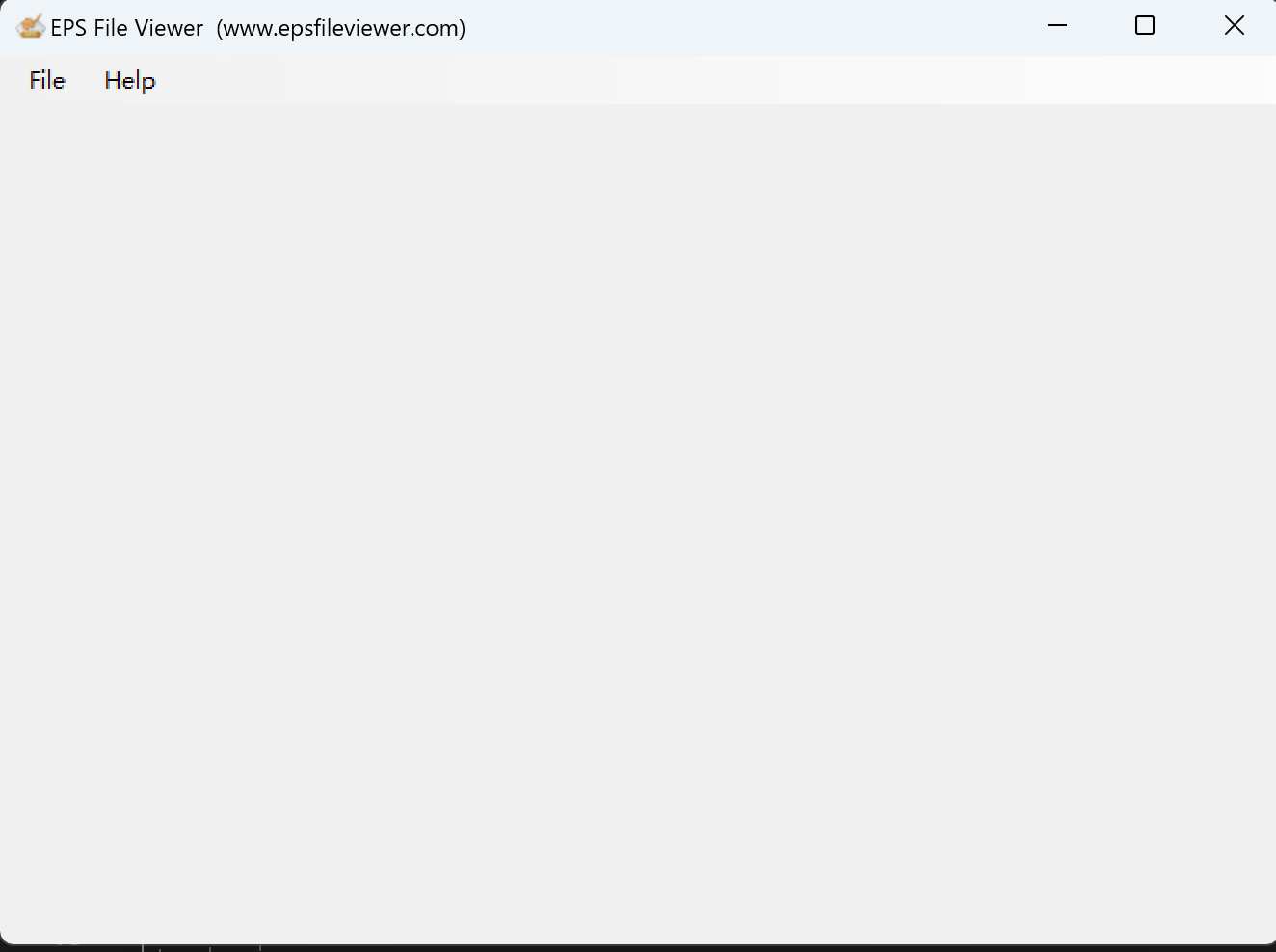Screen dimensions: 1276x952
Task: Minimize the EPS File Viewer window
Action: [x=1057, y=26]
